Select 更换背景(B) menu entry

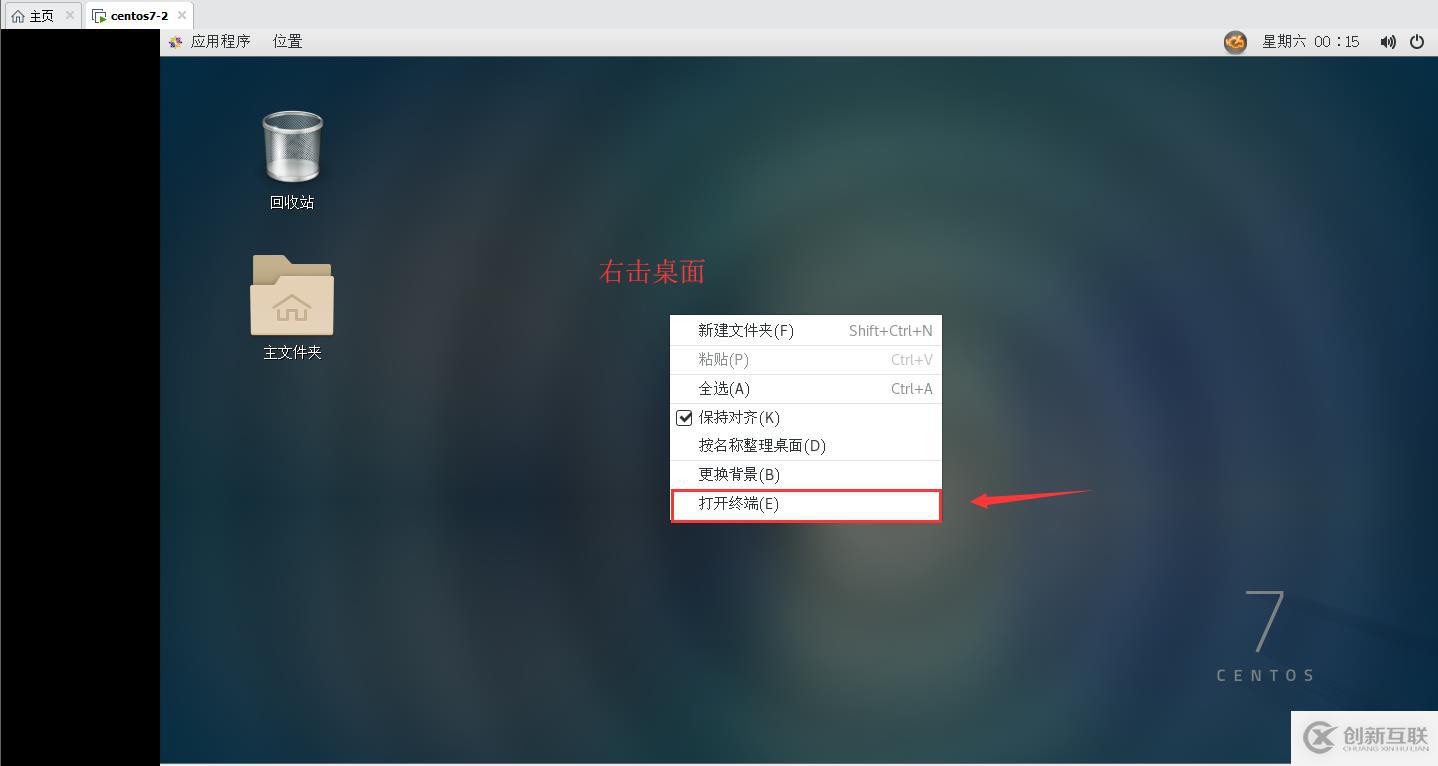[805, 475]
